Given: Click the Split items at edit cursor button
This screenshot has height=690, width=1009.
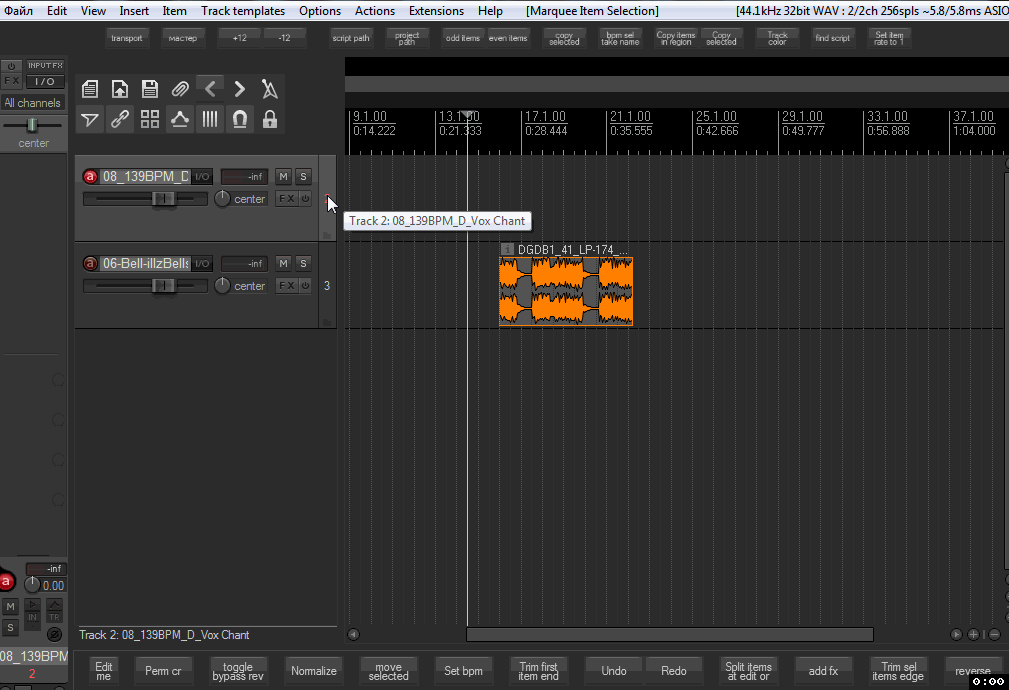Looking at the screenshot, I should coord(748,671).
